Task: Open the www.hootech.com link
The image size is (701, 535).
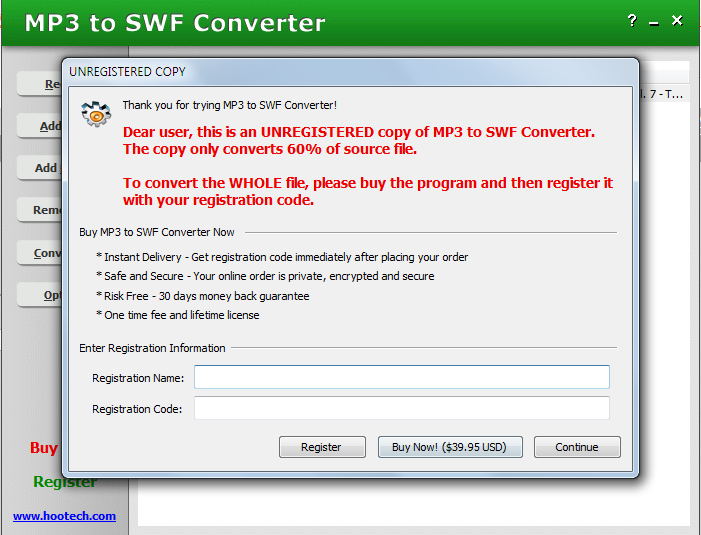Action: click(64, 516)
